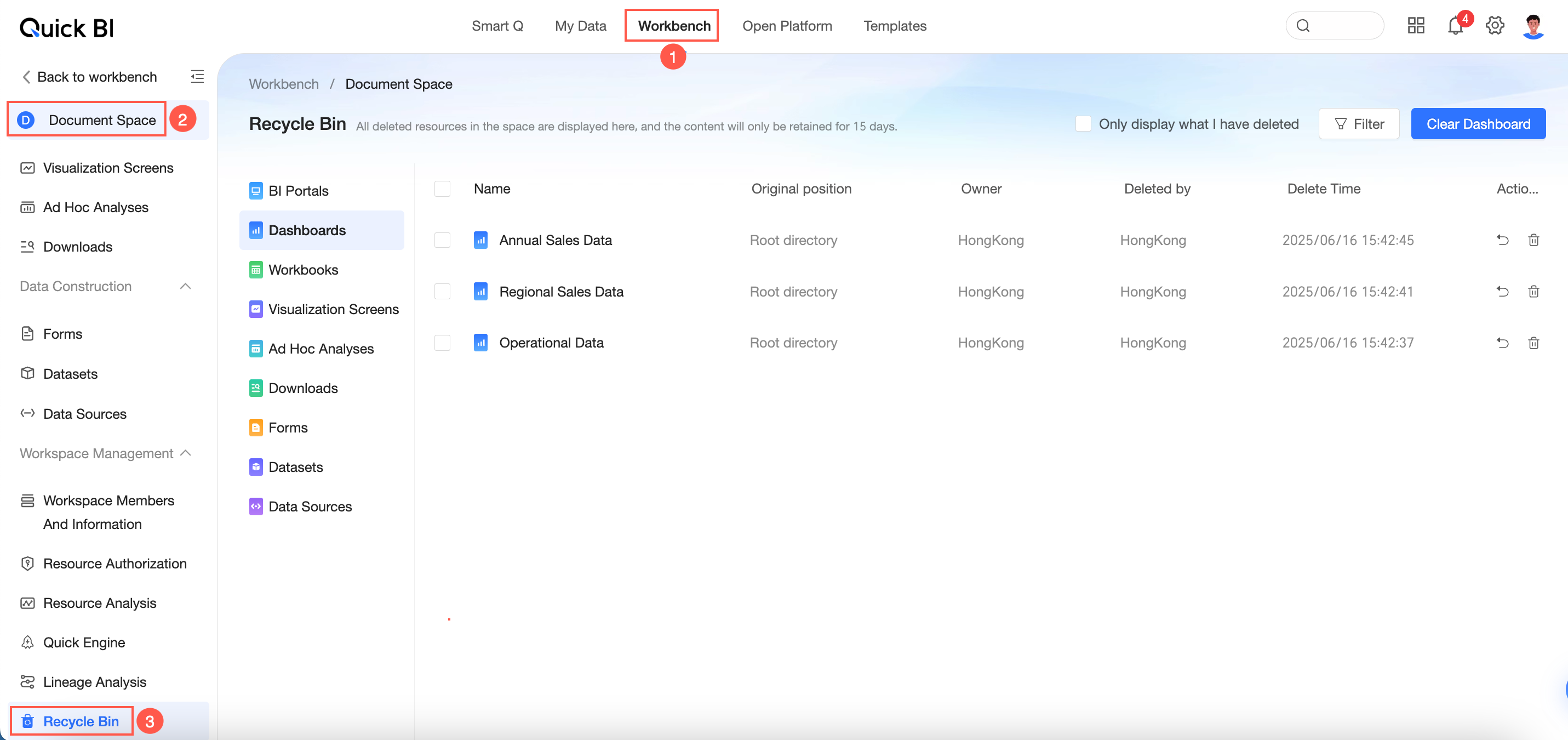1568x740 pixels.
Task: Open Lineage Analysis page
Action: 94,681
